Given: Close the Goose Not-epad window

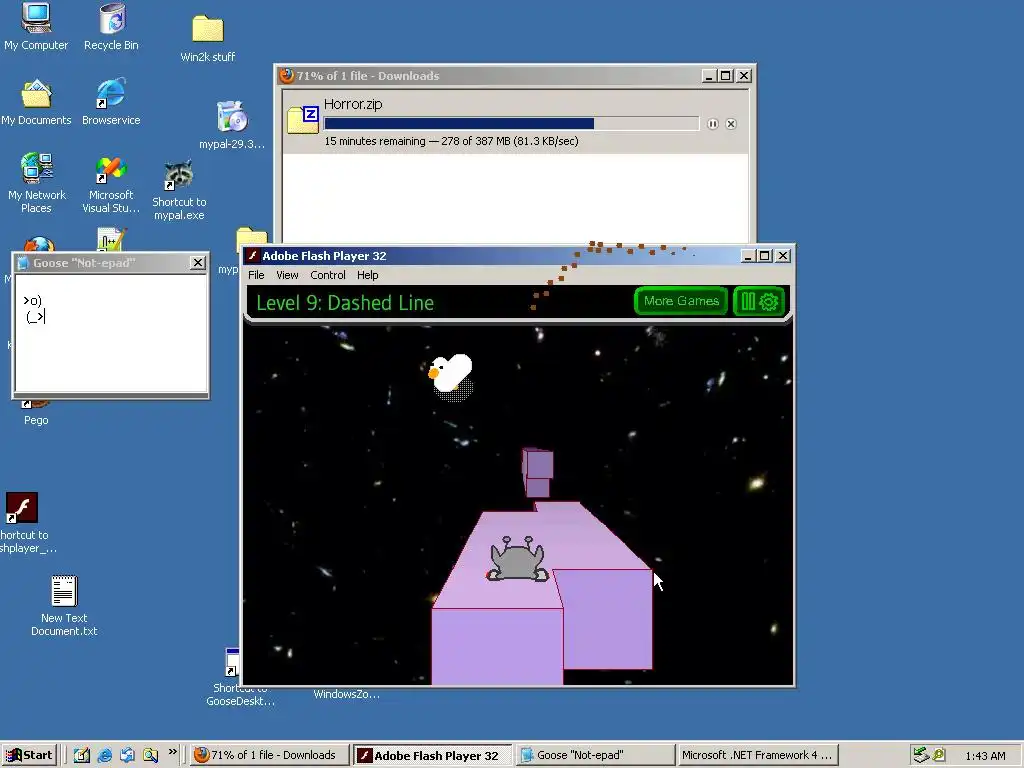Looking at the screenshot, I should (x=197, y=263).
